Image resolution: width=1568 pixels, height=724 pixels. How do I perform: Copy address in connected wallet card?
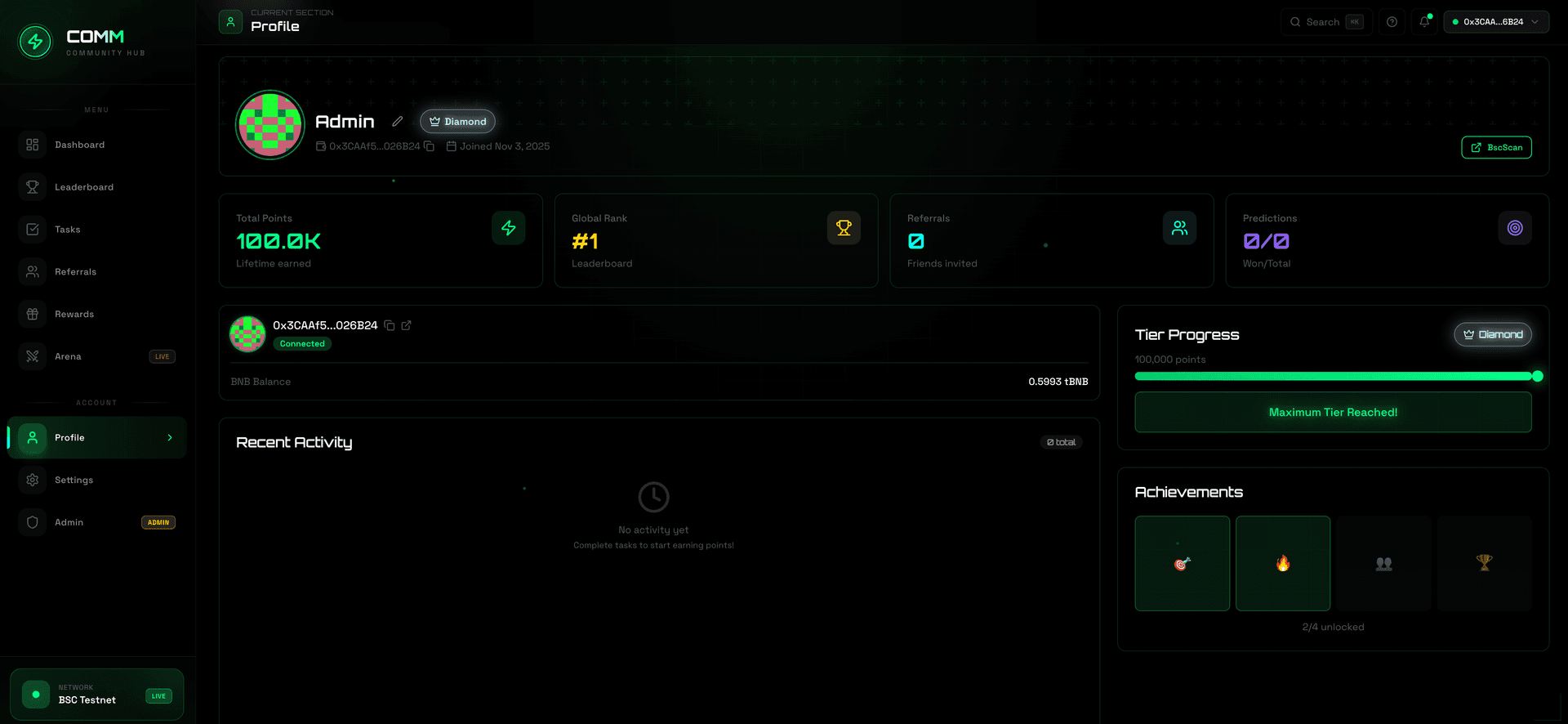pos(390,325)
